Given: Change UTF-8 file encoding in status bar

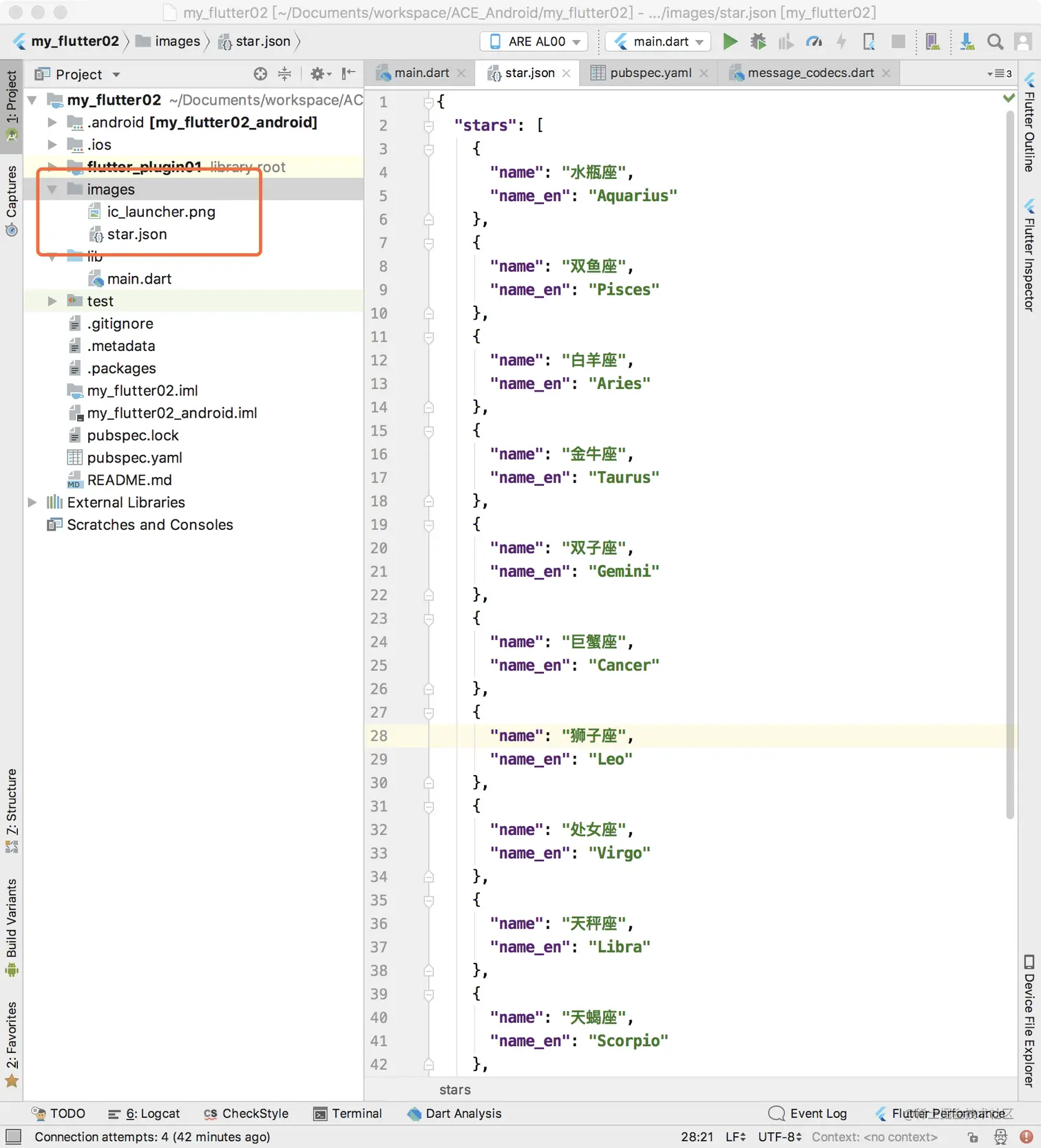Looking at the screenshot, I should pos(779,1137).
